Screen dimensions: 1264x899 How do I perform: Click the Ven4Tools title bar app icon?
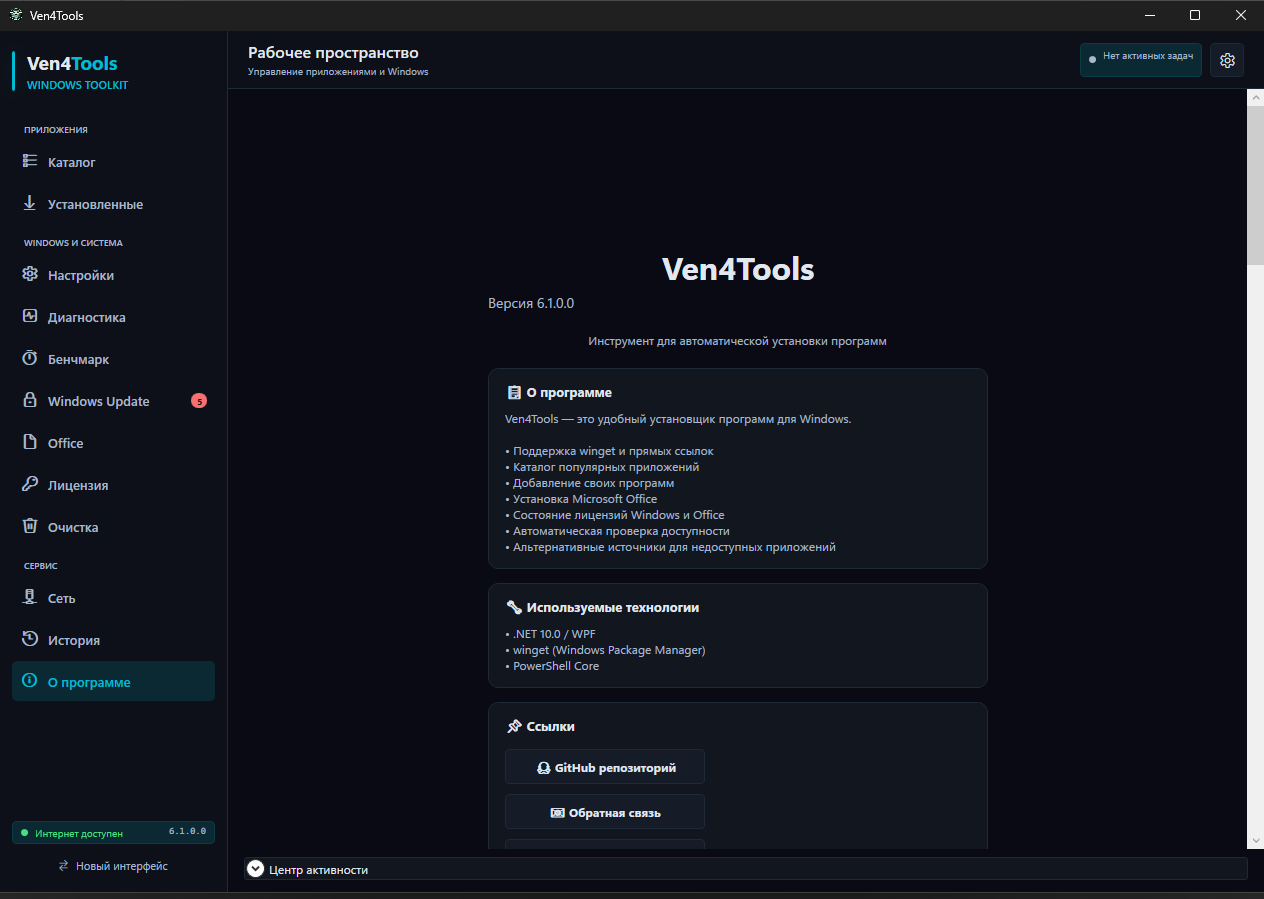pyautogui.click(x=16, y=15)
